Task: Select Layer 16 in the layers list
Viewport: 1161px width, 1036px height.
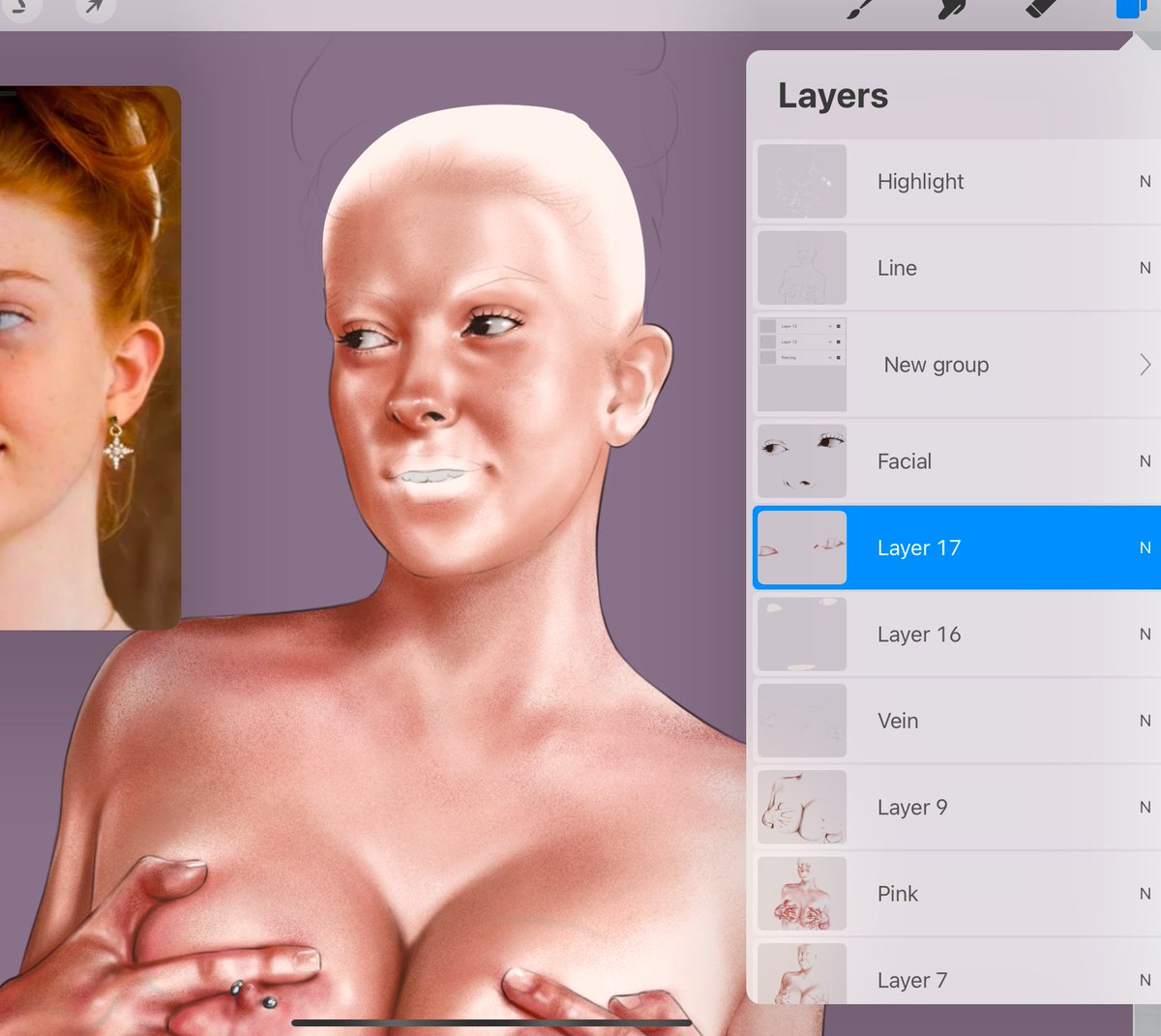Action: pos(967,635)
